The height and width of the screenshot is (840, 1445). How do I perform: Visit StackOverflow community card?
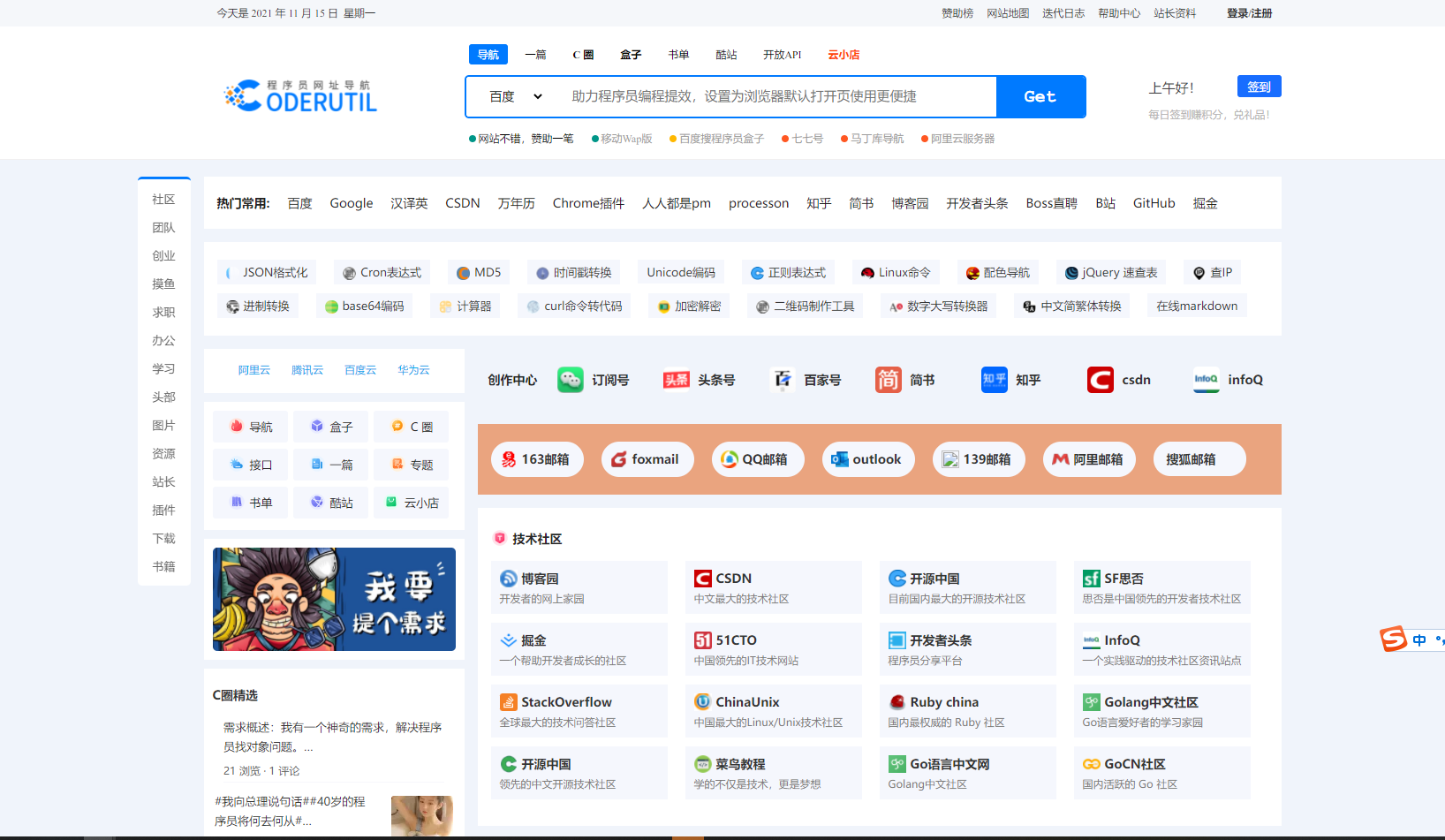[x=579, y=710]
